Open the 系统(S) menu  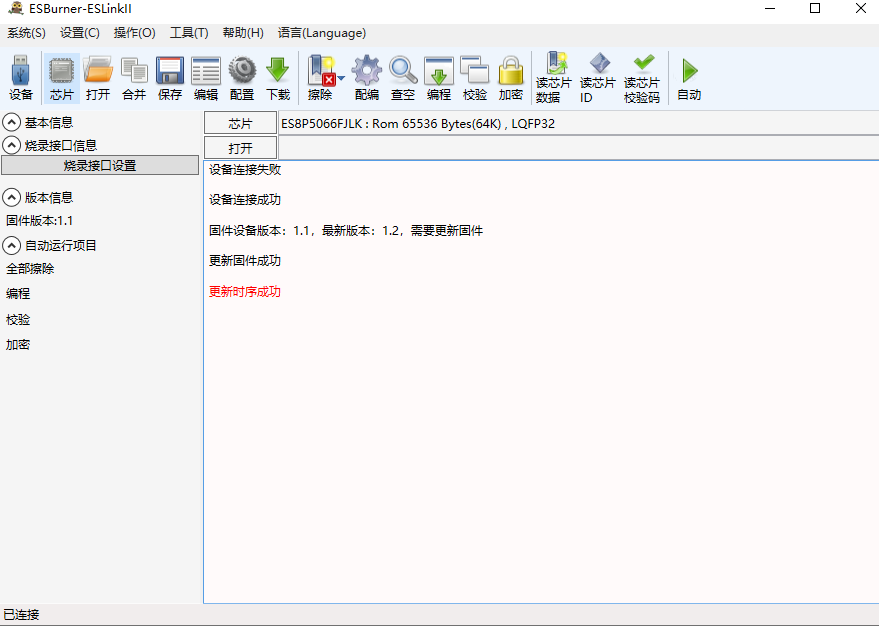26,33
